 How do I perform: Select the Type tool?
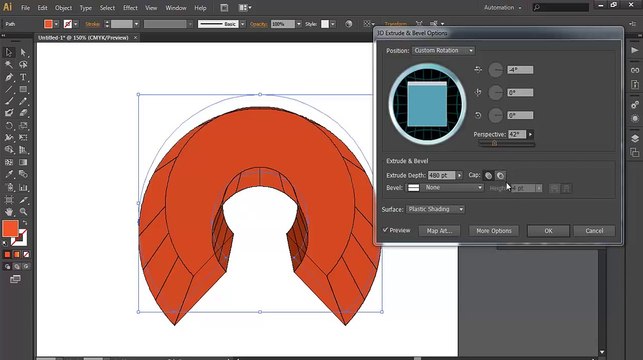[x=23, y=77]
